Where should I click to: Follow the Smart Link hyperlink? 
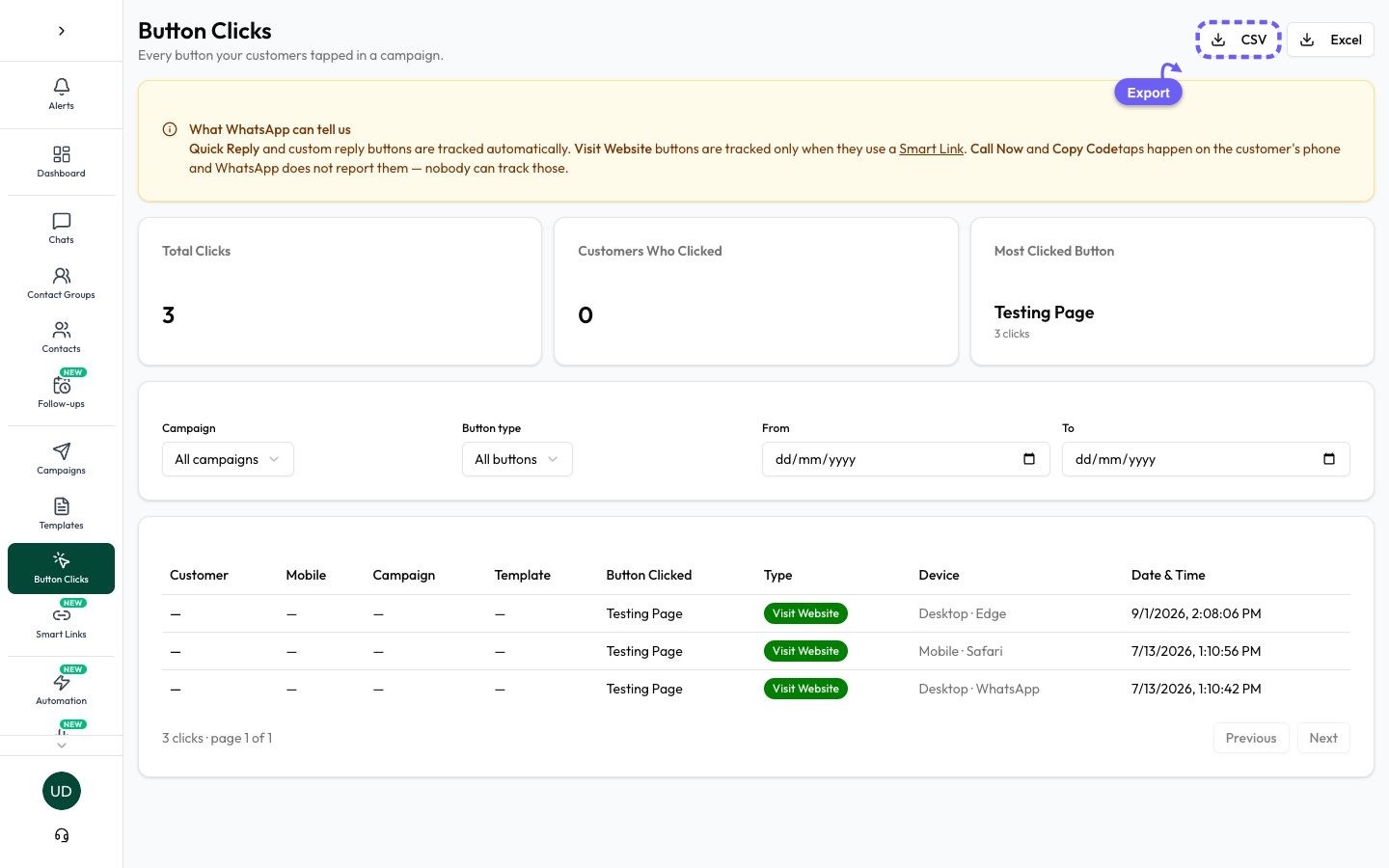(x=931, y=149)
